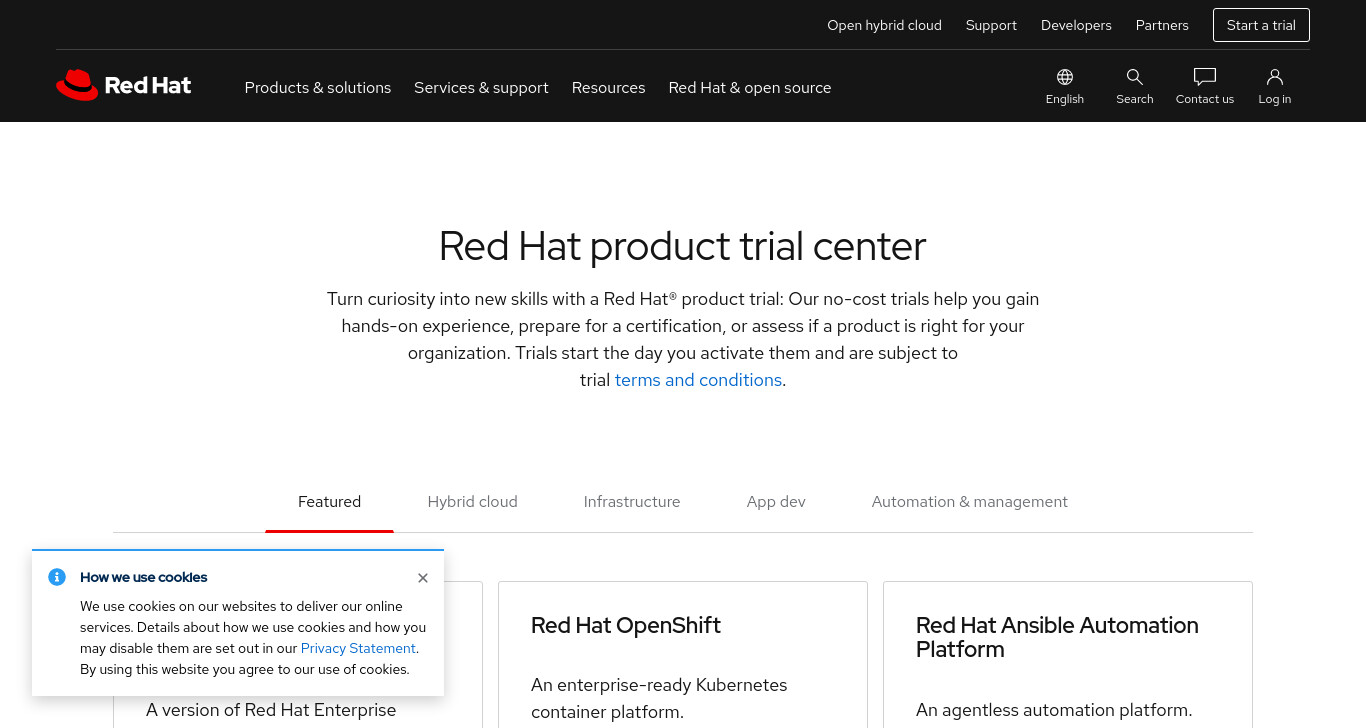Switch to the App dev tab
Viewport: 1366px width, 728px height.
776,502
